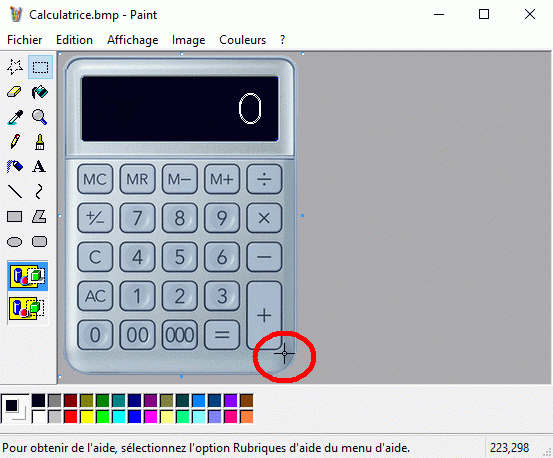Viewport: 553px width, 458px height.
Task: Open the Image menu
Action: (x=189, y=40)
